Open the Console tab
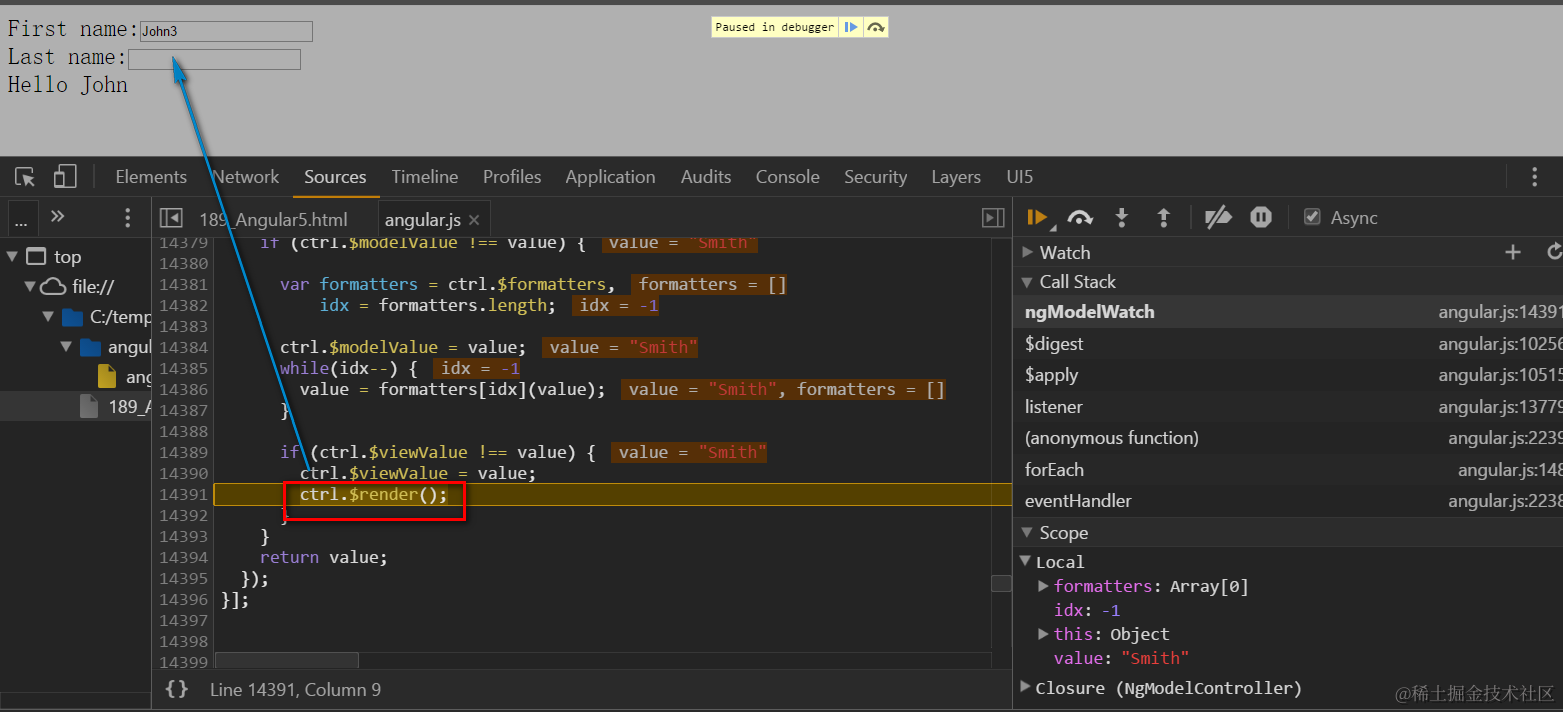 tap(787, 177)
